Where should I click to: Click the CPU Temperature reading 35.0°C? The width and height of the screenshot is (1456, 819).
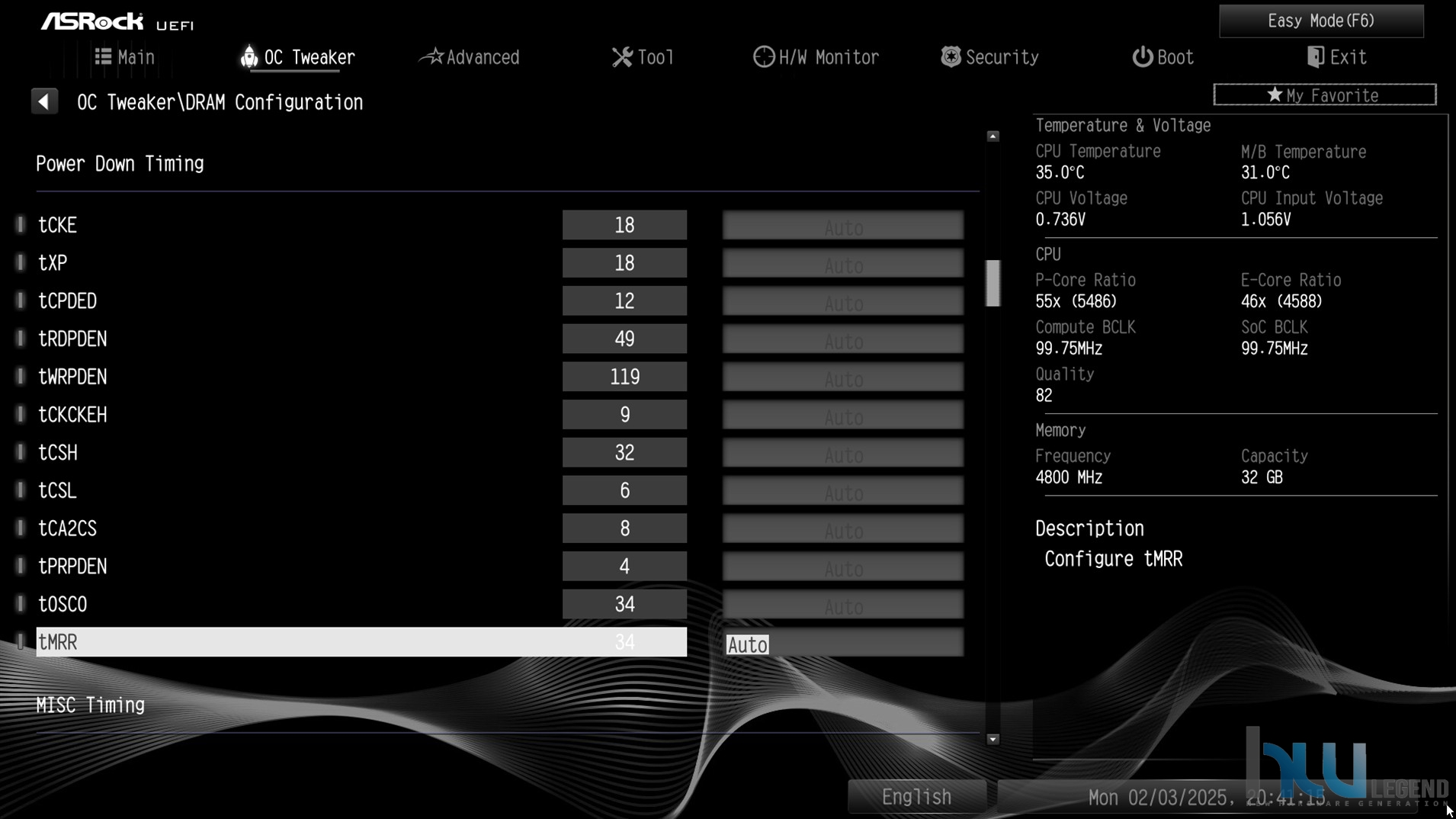click(x=1060, y=173)
